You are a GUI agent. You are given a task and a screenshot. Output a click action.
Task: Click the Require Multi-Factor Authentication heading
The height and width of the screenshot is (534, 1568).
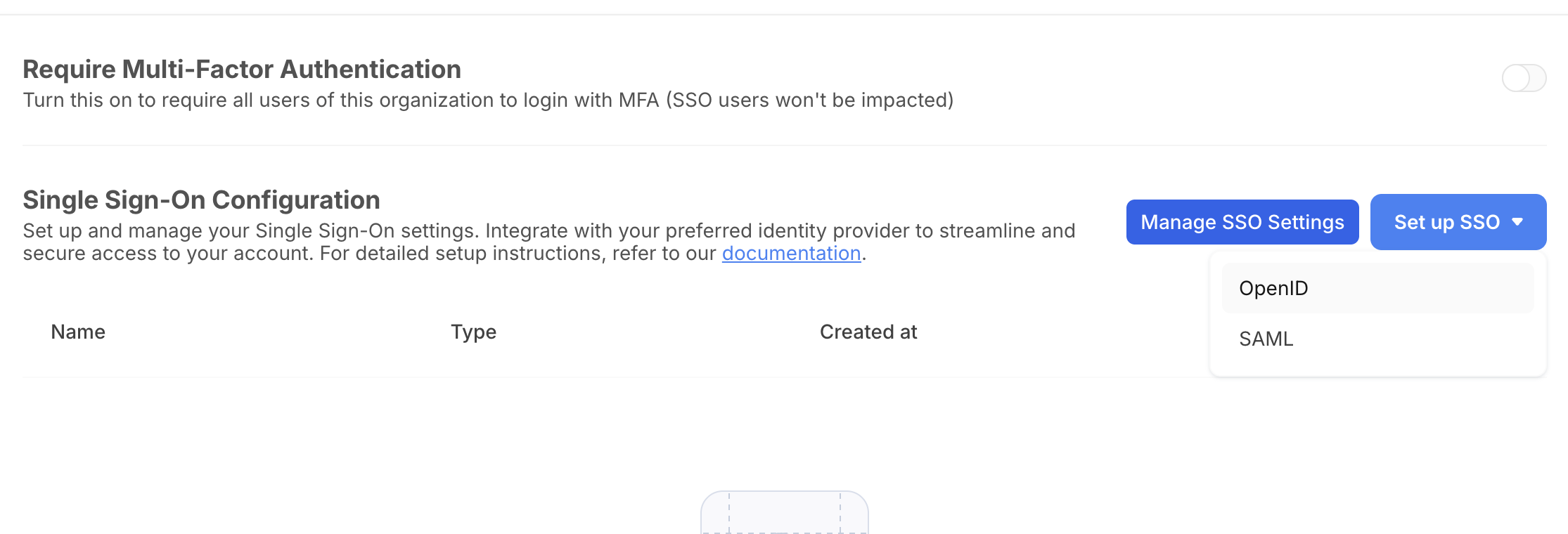242,70
